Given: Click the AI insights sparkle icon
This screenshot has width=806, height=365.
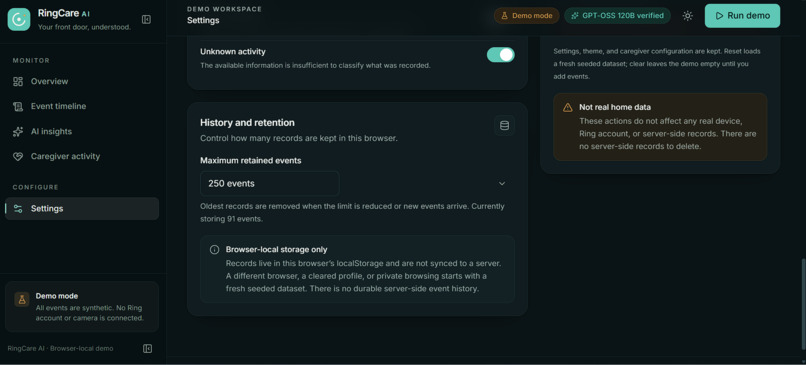Looking at the screenshot, I should point(18,132).
